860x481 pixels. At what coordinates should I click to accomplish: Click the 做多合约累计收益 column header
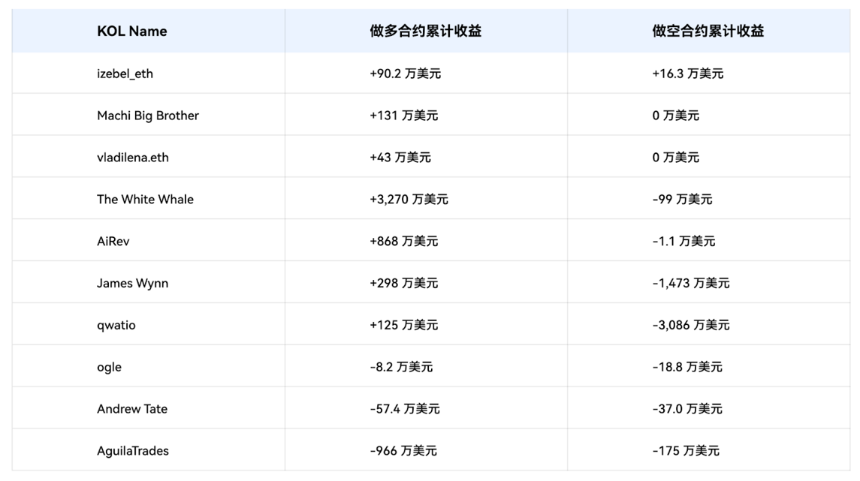(425, 31)
